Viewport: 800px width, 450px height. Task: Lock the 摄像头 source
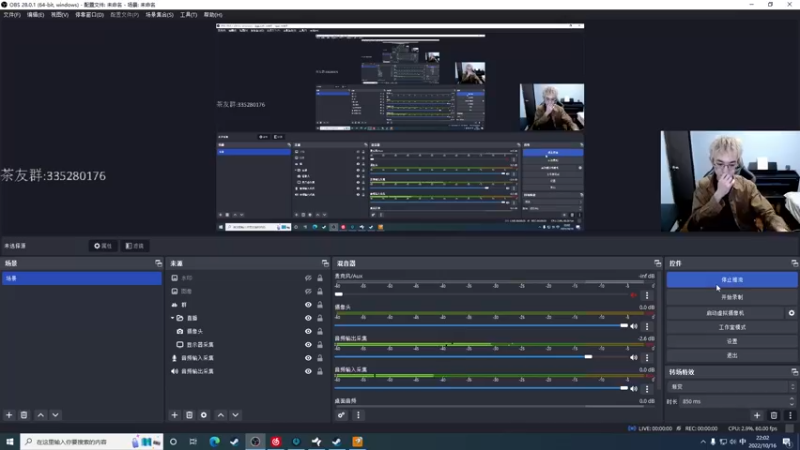(320, 331)
